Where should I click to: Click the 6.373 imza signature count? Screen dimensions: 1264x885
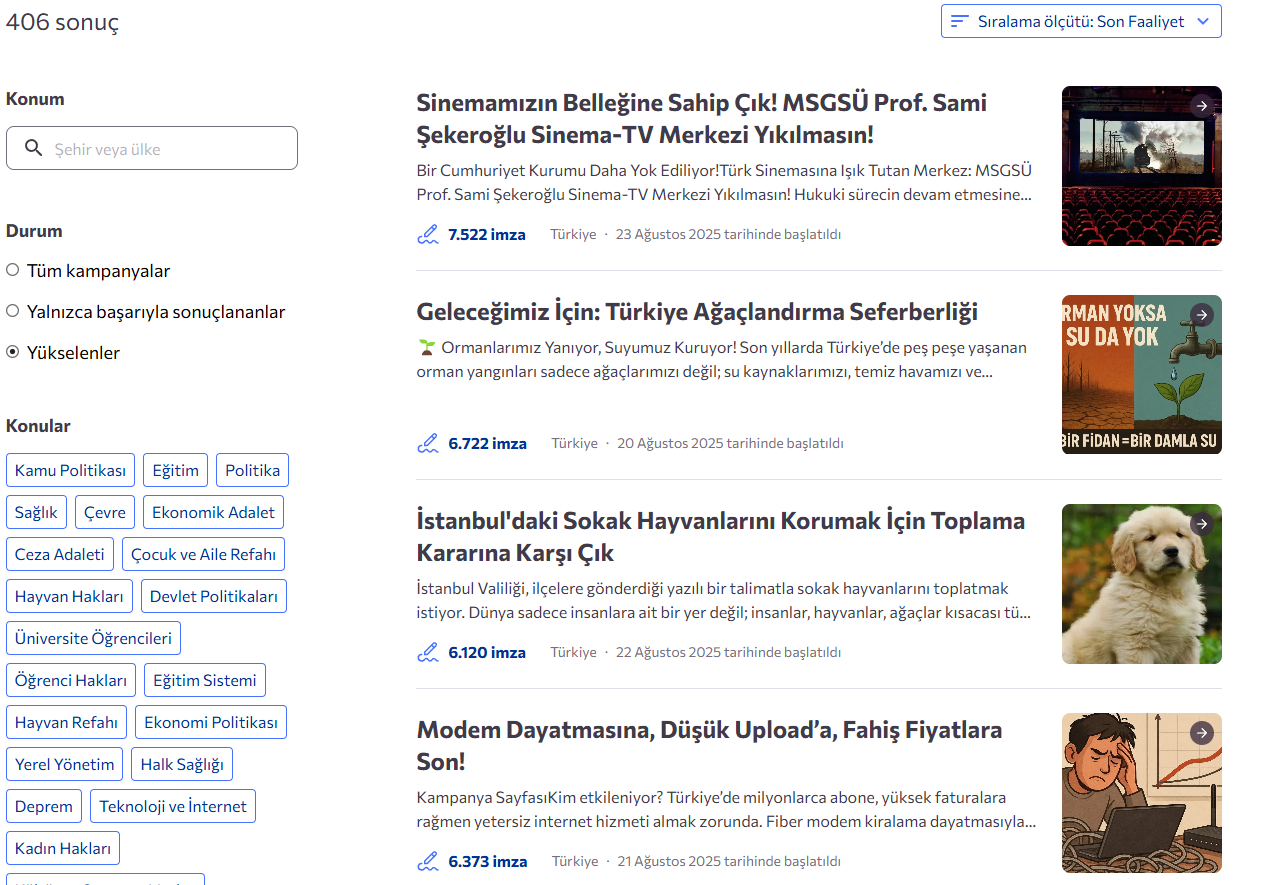488,861
